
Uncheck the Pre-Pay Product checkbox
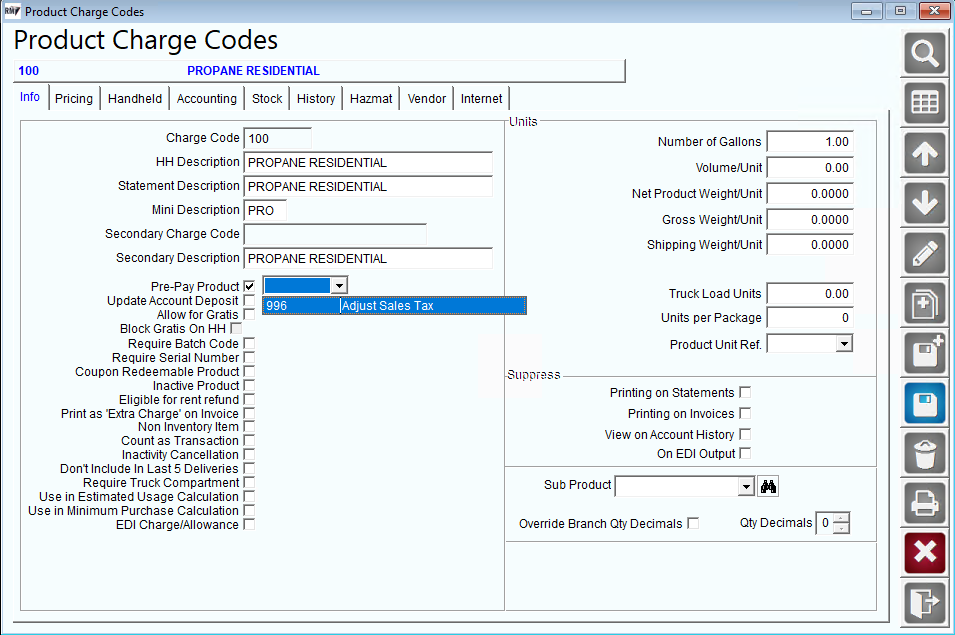[x=249, y=286]
